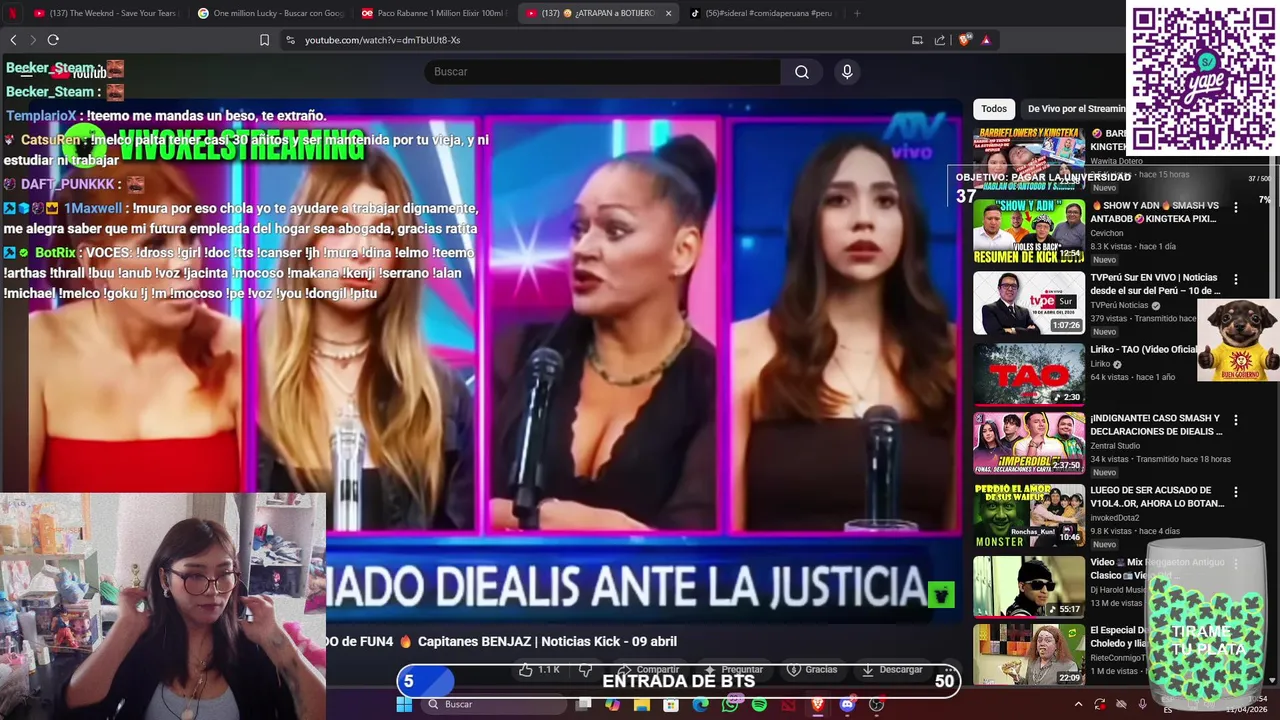Viewport: 1280px width, 720px height.
Task: Click the system tray microphone icon
Action: [1142, 704]
